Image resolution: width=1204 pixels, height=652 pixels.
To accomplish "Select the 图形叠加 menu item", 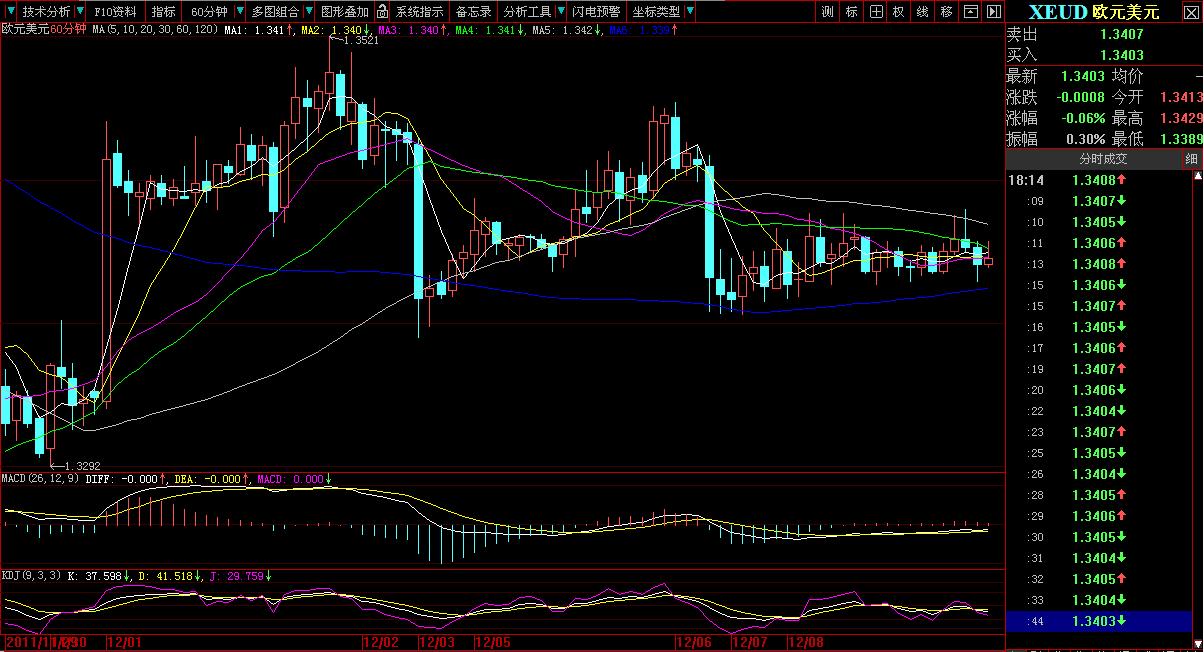I will (x=345, y=12).
